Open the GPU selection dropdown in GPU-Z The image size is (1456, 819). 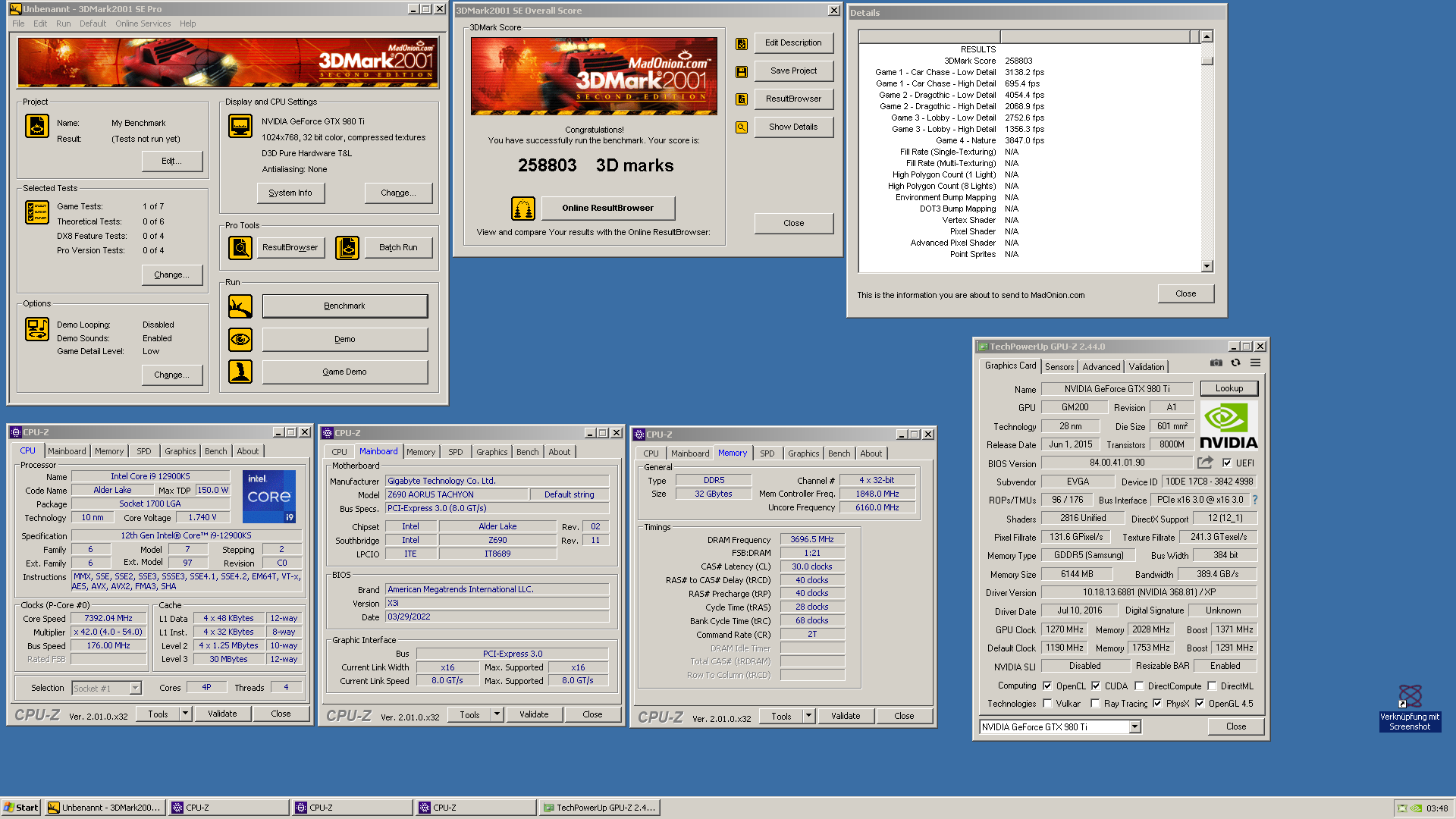pos(1134,727)
